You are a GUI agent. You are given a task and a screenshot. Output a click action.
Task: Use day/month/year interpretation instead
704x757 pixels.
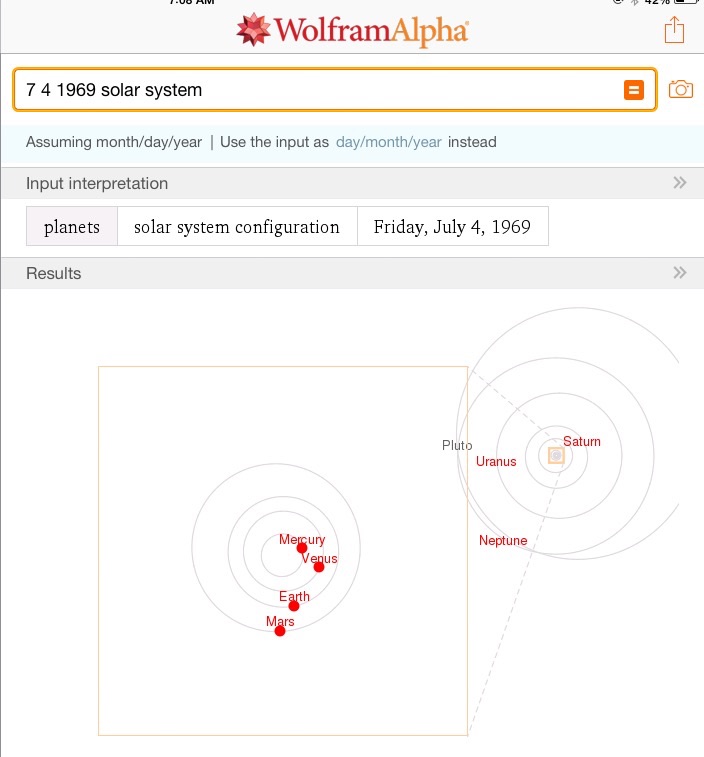pyautogui.click(x=389, y=142)
